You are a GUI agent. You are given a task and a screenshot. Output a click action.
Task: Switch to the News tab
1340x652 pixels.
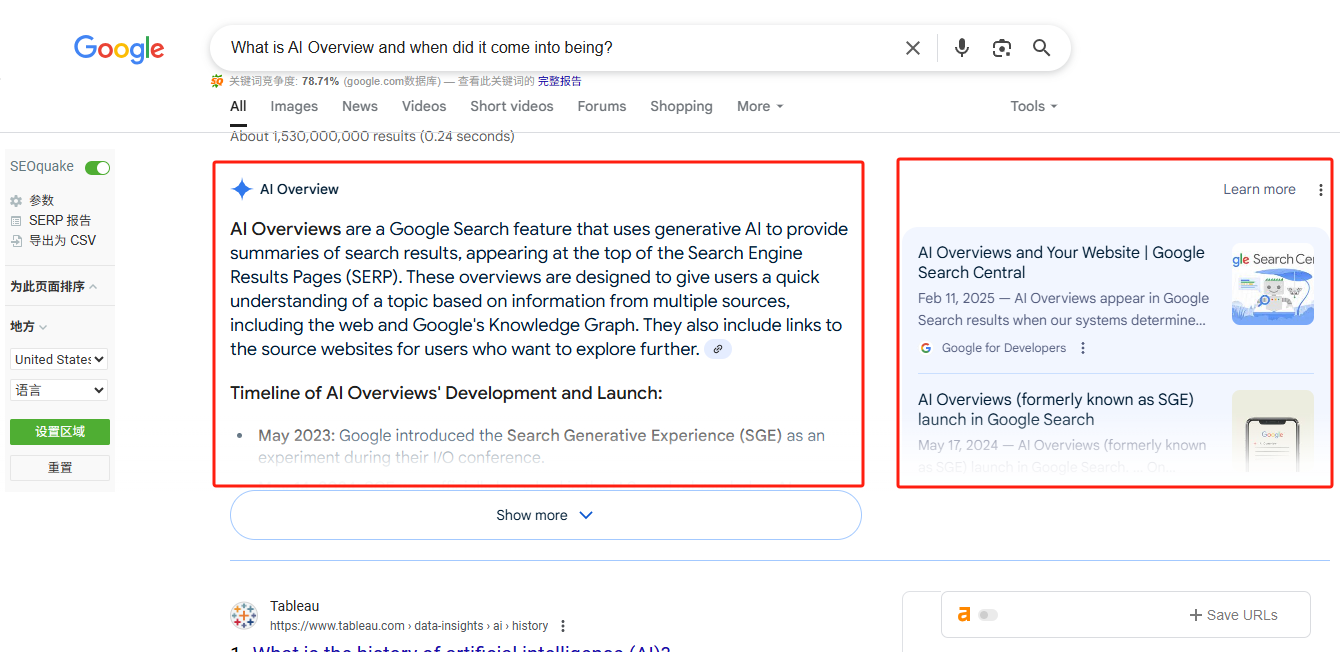(x=359, y=106)
